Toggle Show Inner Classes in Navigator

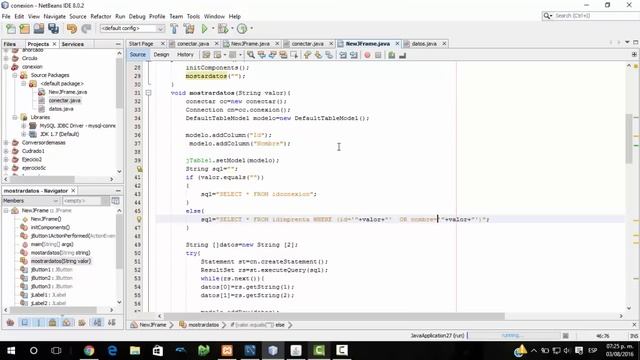pyautogui.click(x=67, y=323)
